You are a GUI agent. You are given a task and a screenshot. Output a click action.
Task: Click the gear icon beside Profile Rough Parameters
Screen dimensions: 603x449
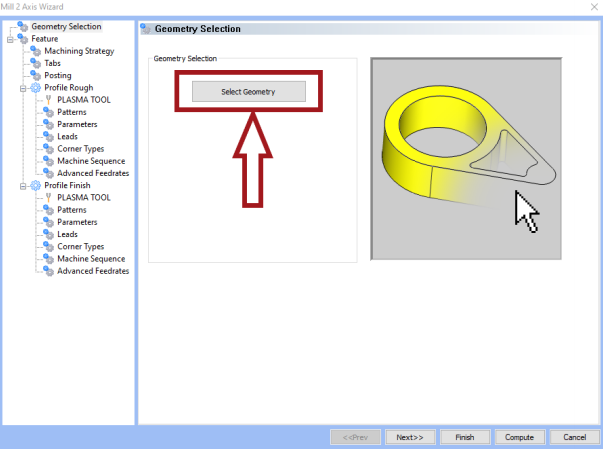(x=48, y=124)
